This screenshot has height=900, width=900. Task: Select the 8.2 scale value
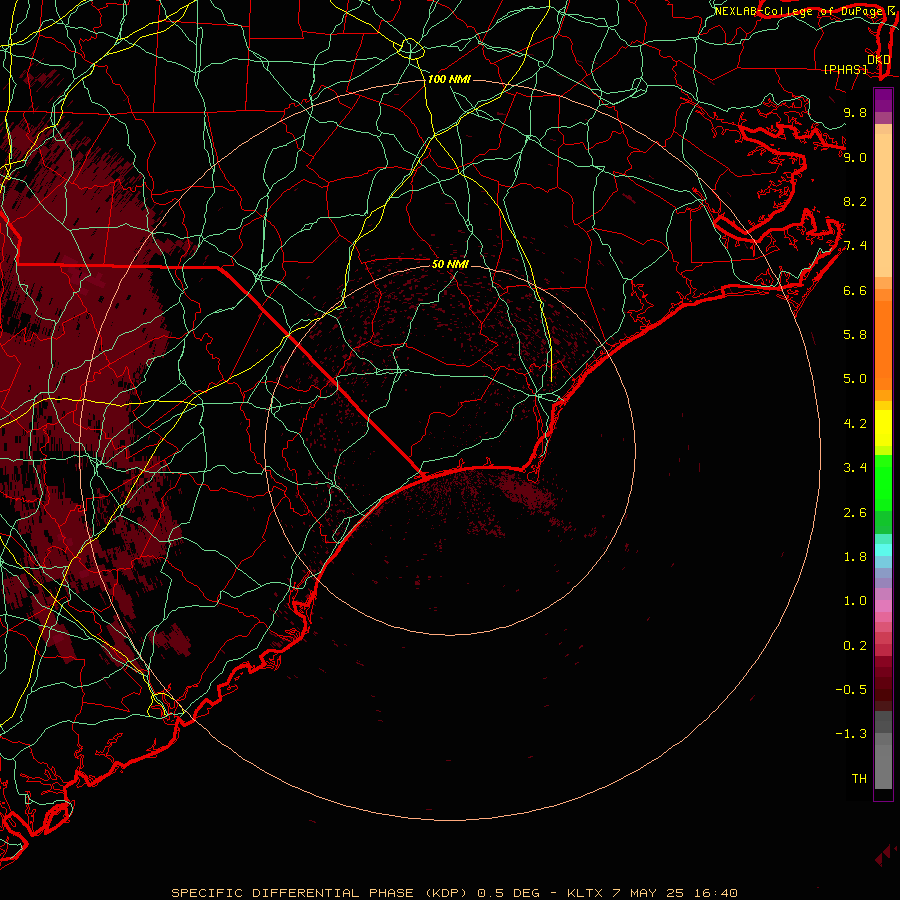(x=855, y=201)
